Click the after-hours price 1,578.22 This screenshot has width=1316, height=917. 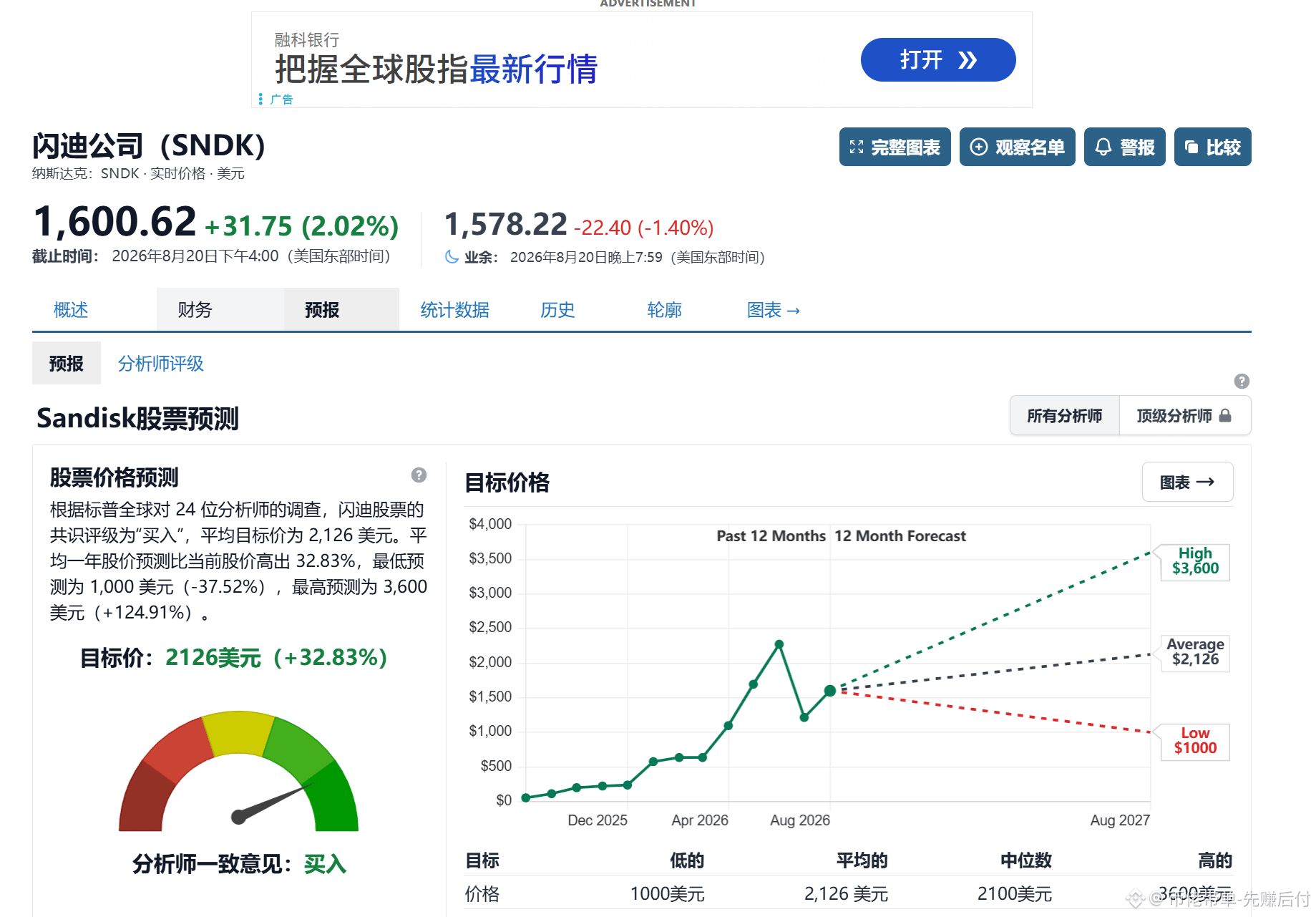505,225
